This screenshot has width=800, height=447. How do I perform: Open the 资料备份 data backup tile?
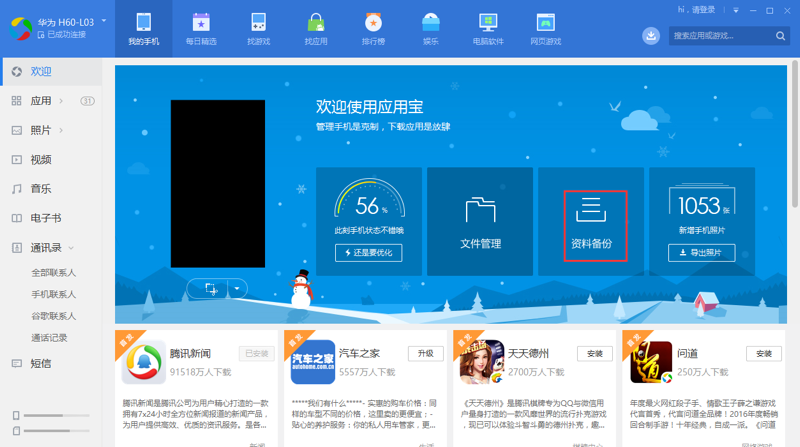(x=591, y=221)
